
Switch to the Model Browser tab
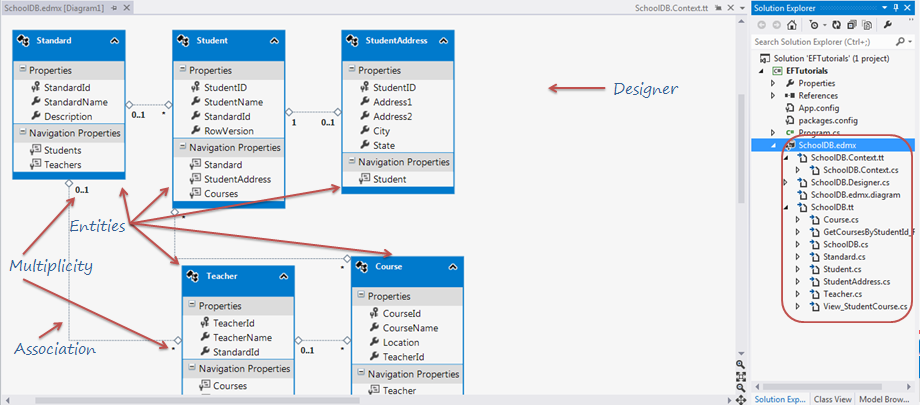(885, 399)
